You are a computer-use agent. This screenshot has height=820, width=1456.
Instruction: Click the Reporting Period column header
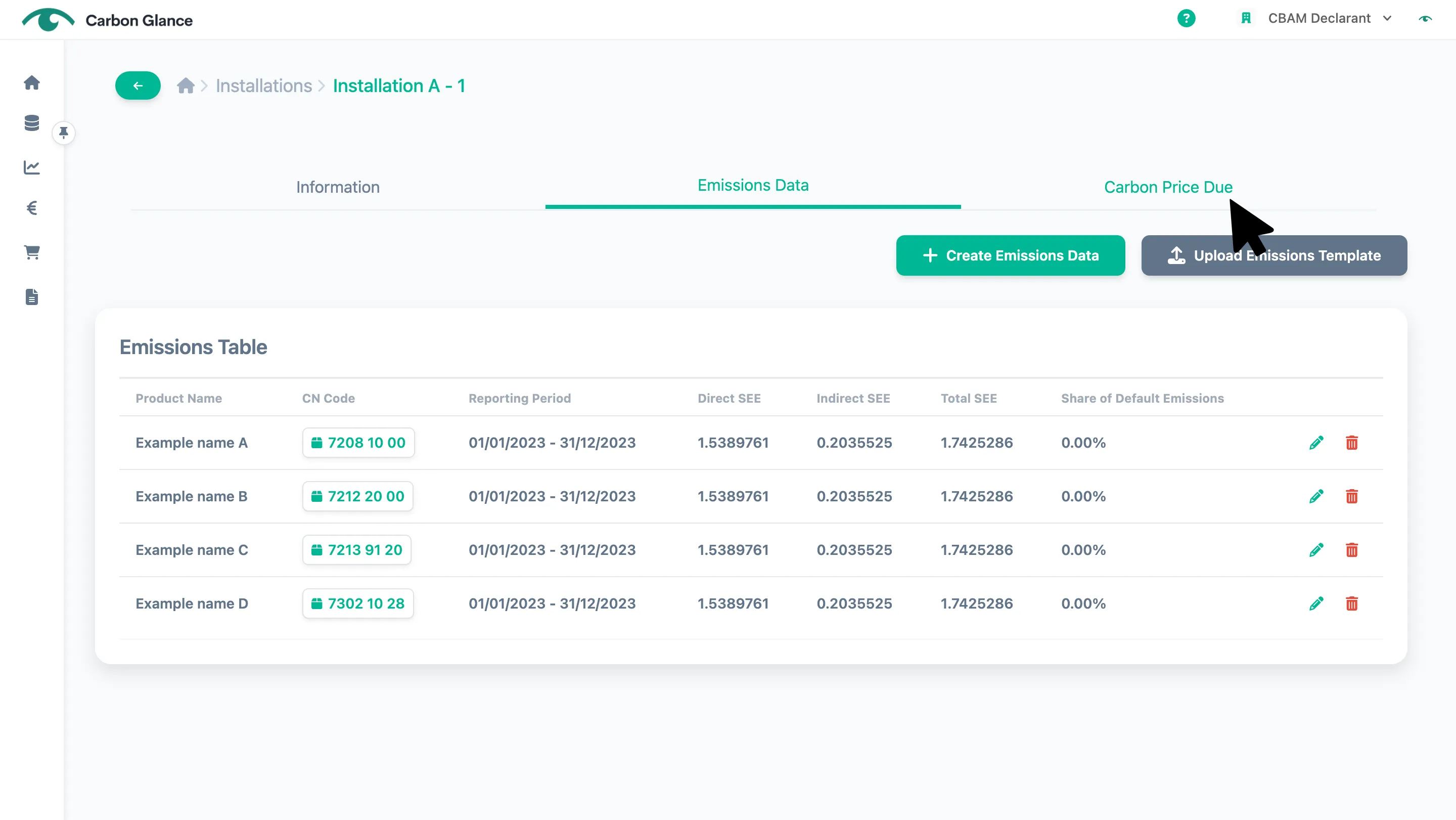tap(519, 398)
